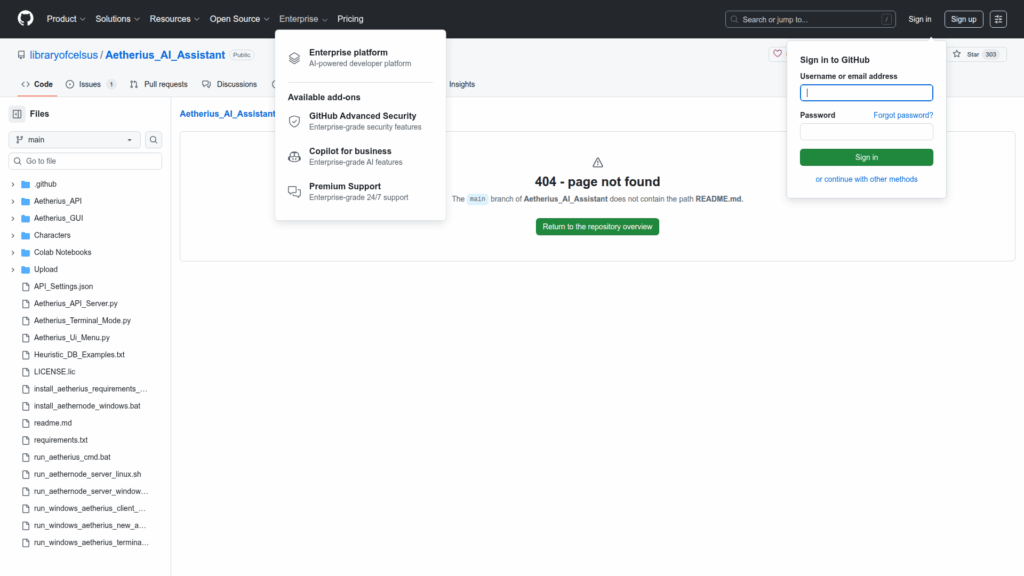Open the Aetherius_AI_Assistant repository title link
The width and height of the screenshot is (1024, 576).
pyautogui.click(x=165, y=55)
